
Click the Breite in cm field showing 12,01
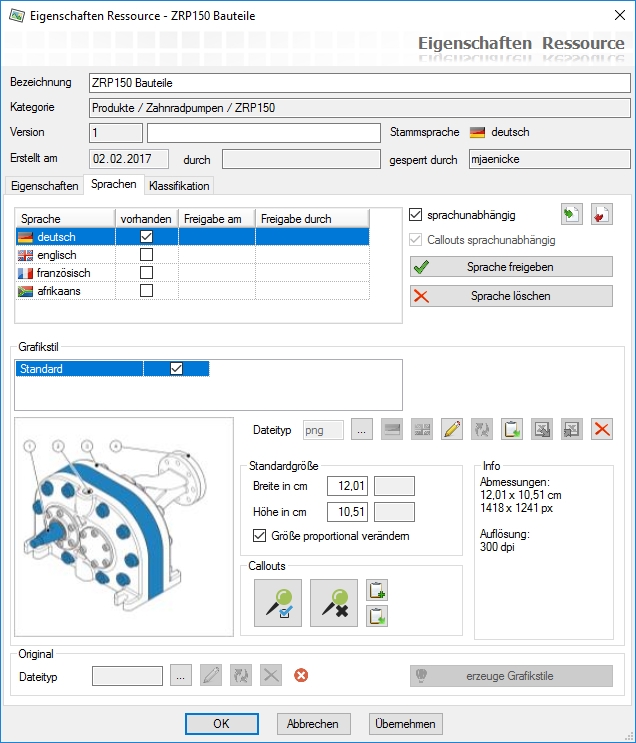point(347,486)
